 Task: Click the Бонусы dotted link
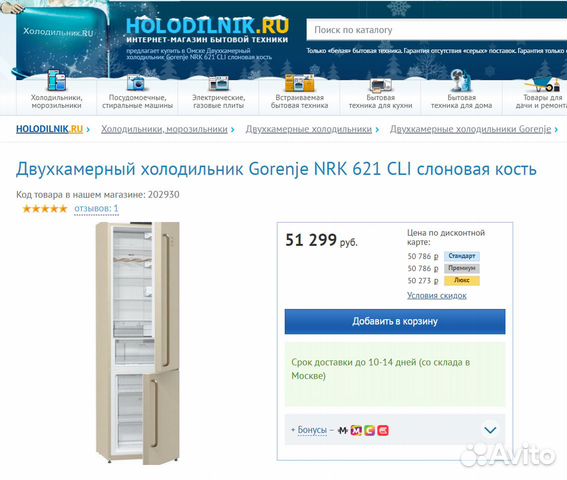312,430
